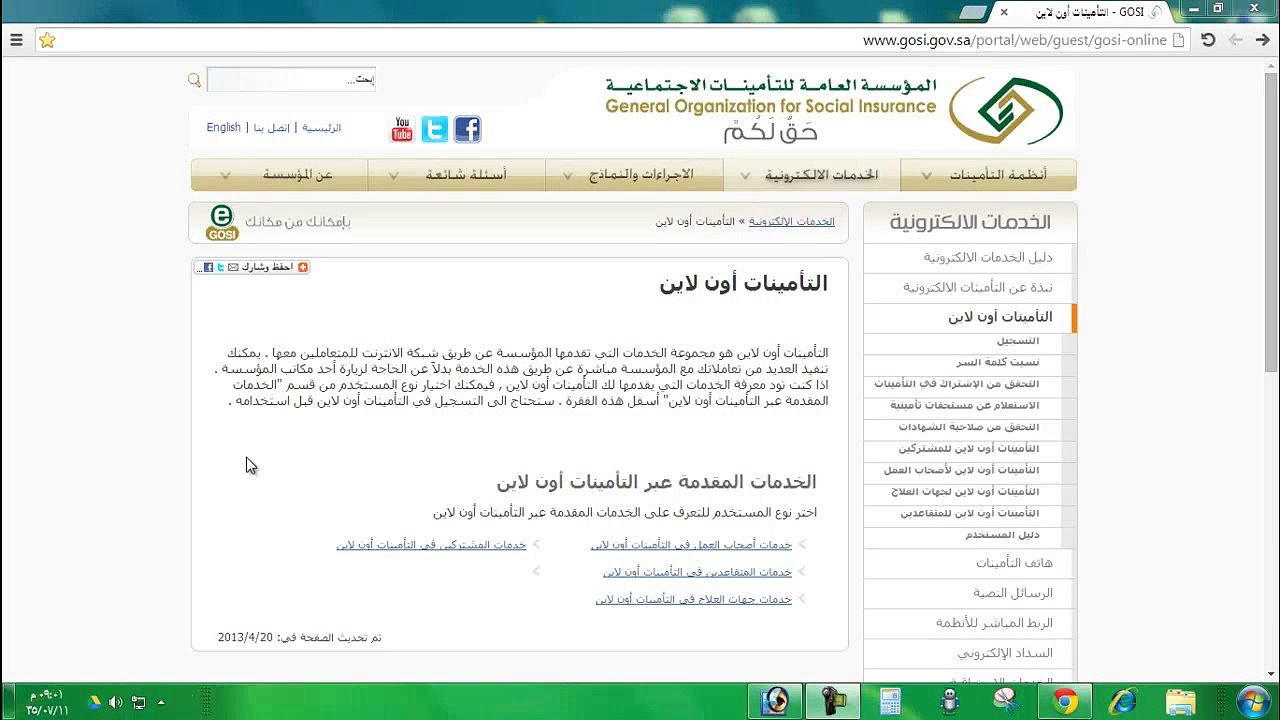Screen dimensions: 1280x720
Task: Open اتصل بنا contact link
Action: [271, 128]
